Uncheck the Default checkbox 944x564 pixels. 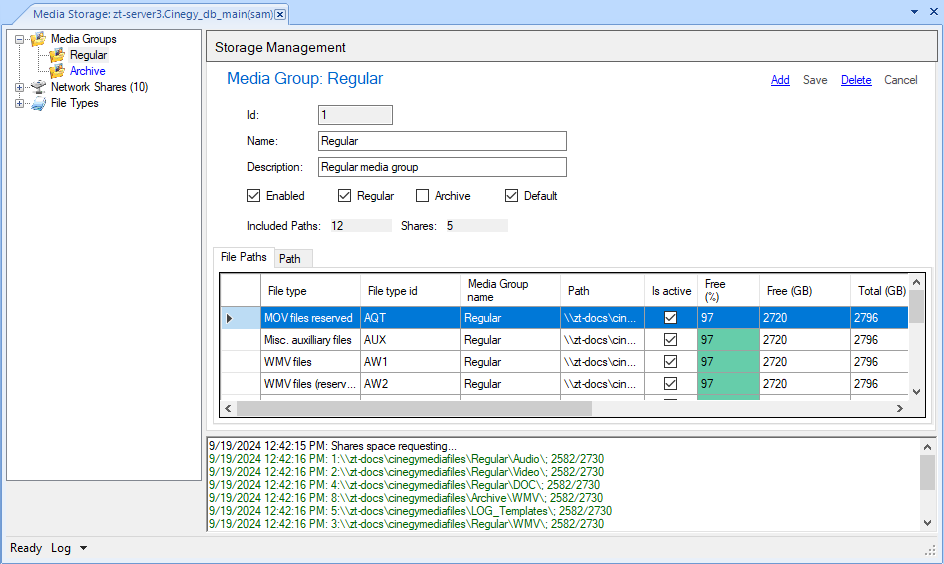(511, 196)
